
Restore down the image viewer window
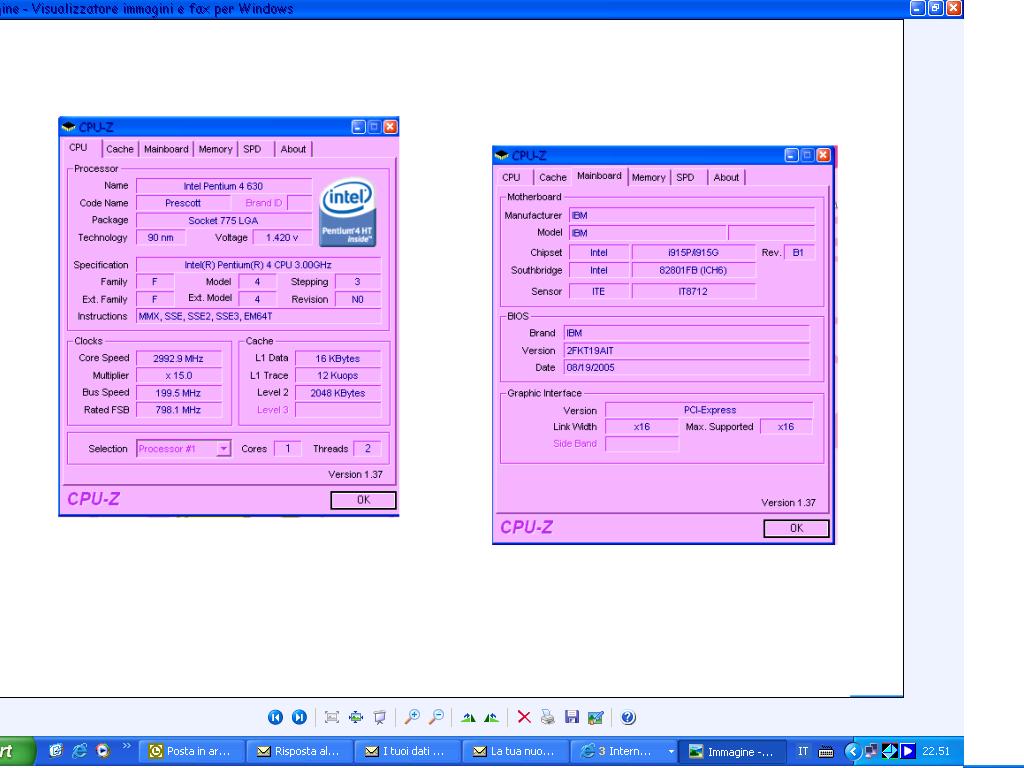pyautogui.click(x=936, y=8)
